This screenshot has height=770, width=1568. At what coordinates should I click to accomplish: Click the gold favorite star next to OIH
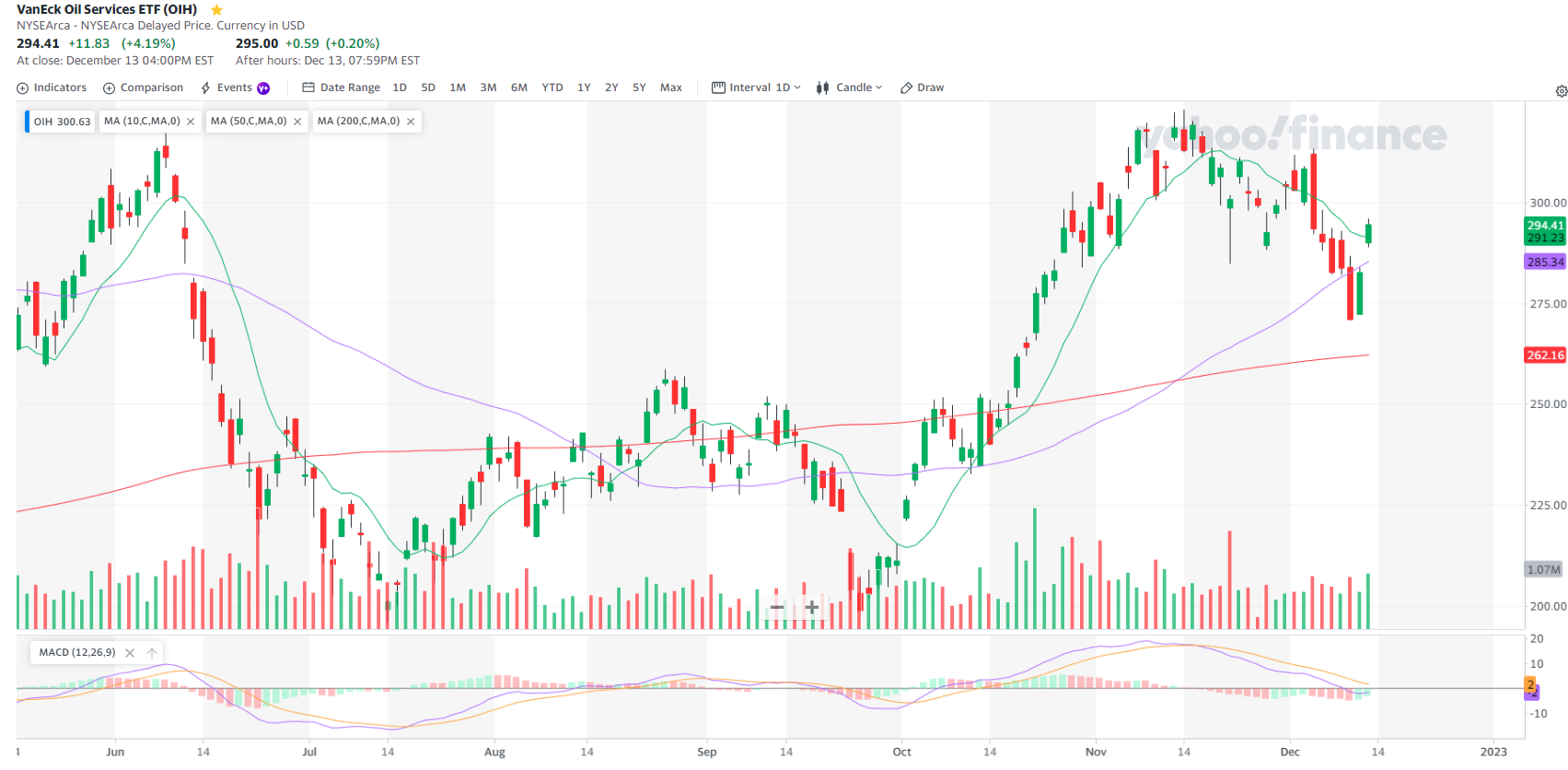[x=217, y=10]
